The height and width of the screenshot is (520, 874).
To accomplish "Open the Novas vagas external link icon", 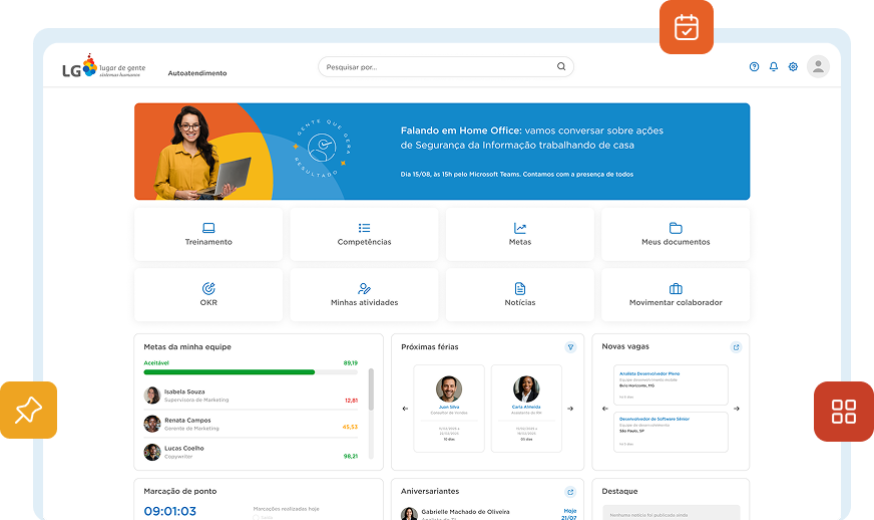I will coord(736,347).
